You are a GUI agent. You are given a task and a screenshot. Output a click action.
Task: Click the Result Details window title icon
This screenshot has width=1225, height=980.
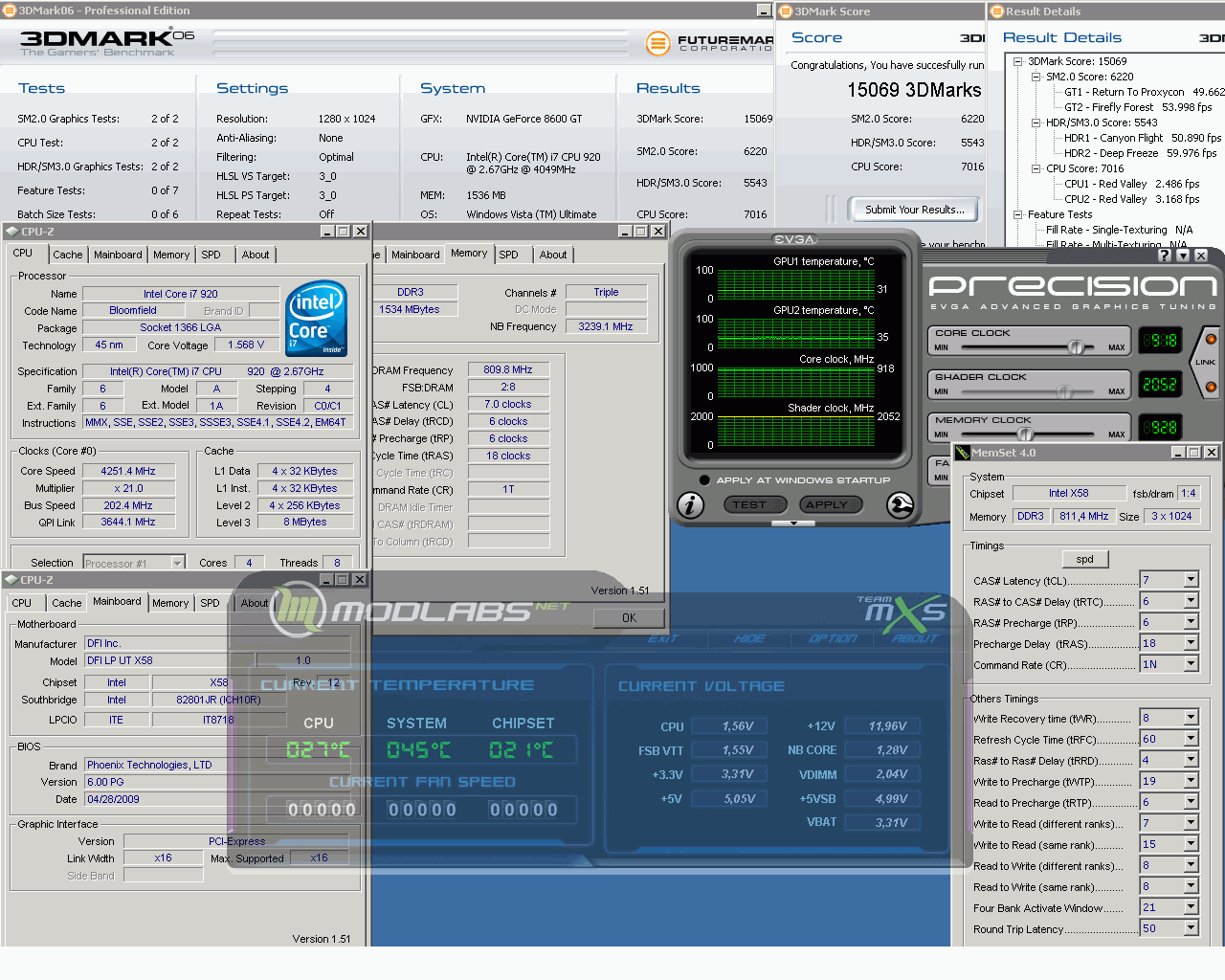[x=997, y=11]
